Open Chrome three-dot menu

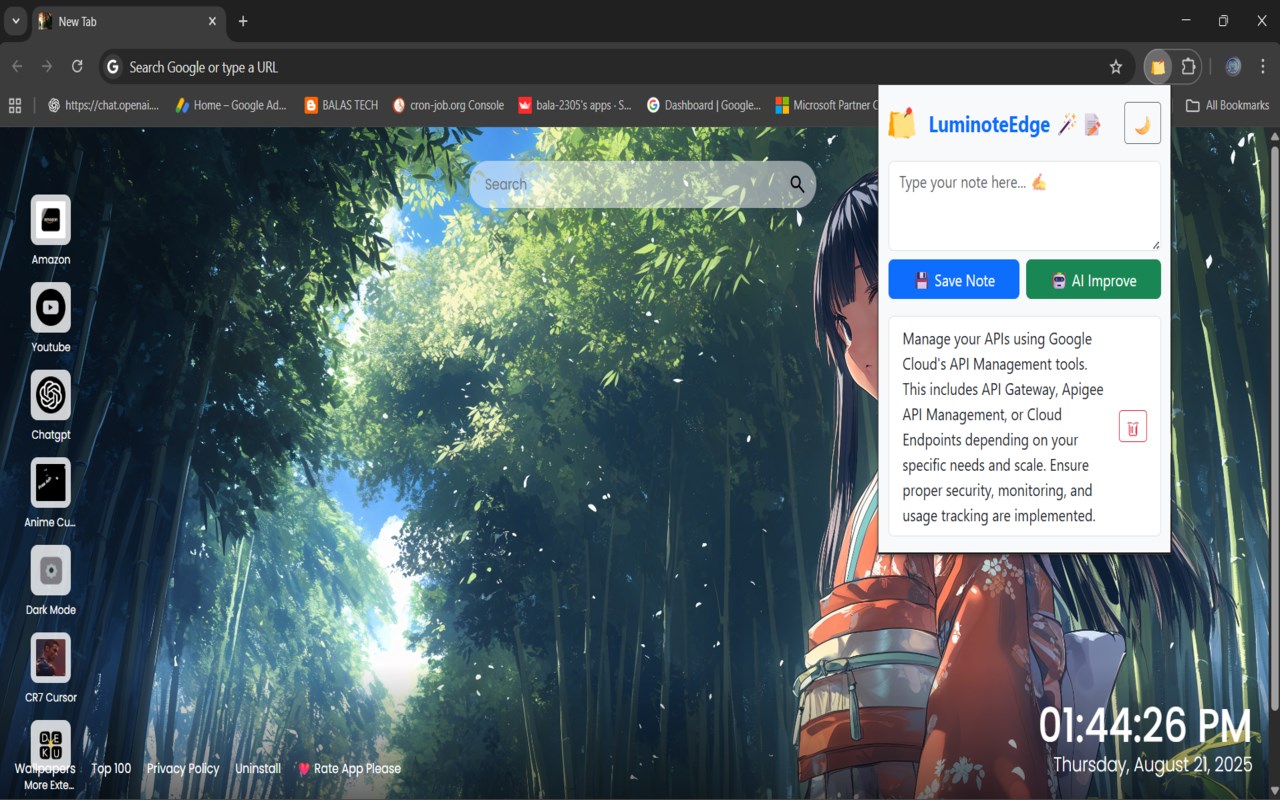pos(1262,67)
